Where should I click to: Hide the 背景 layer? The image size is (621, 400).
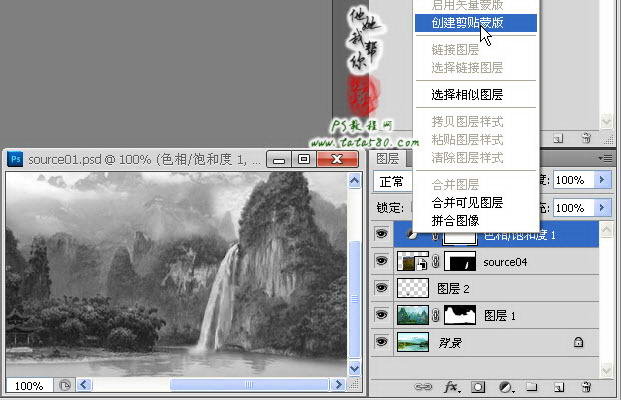click(x=382, y=342)
